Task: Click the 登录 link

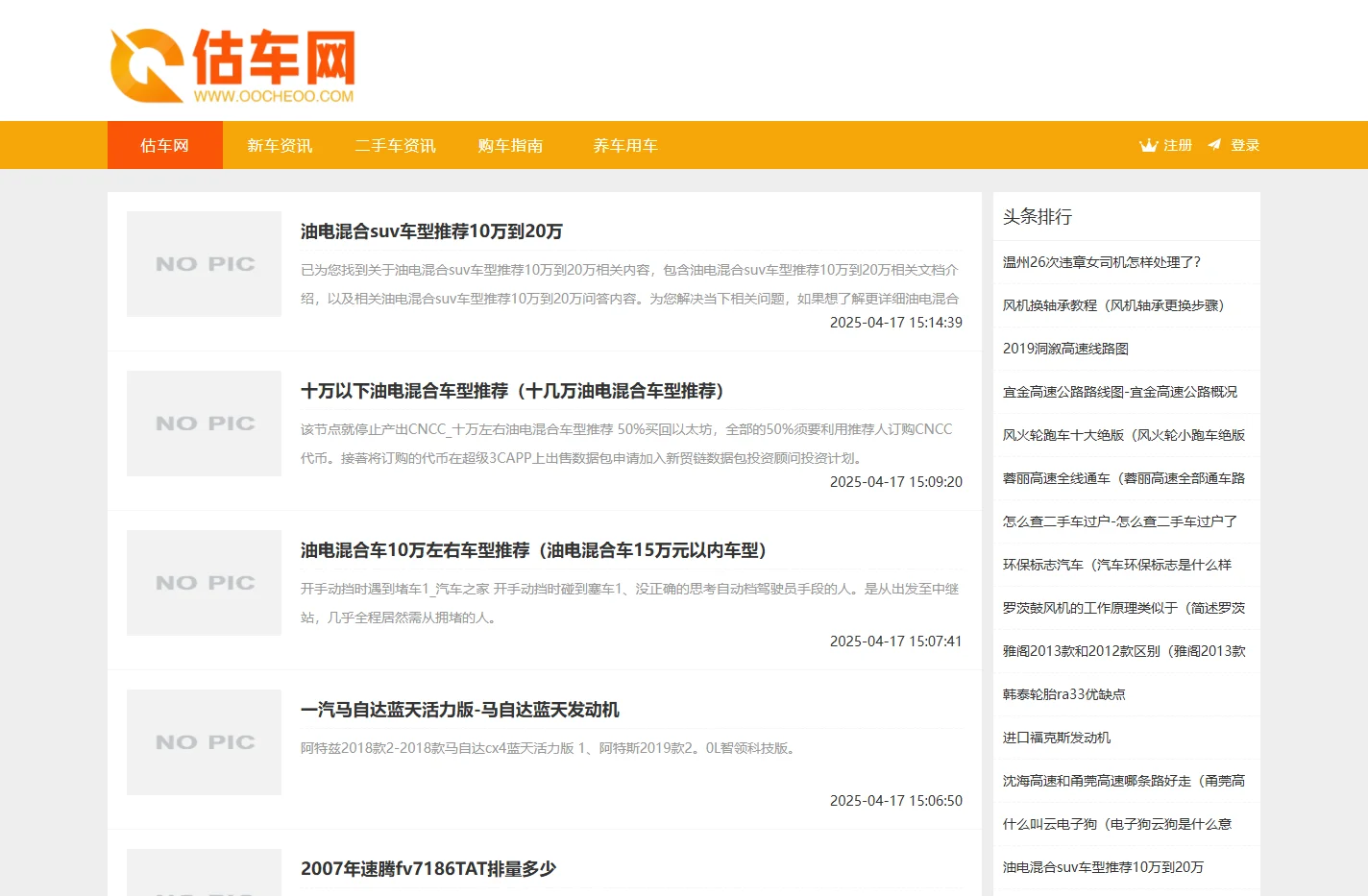Action: pyautogui.click(x=1245, y=145)
